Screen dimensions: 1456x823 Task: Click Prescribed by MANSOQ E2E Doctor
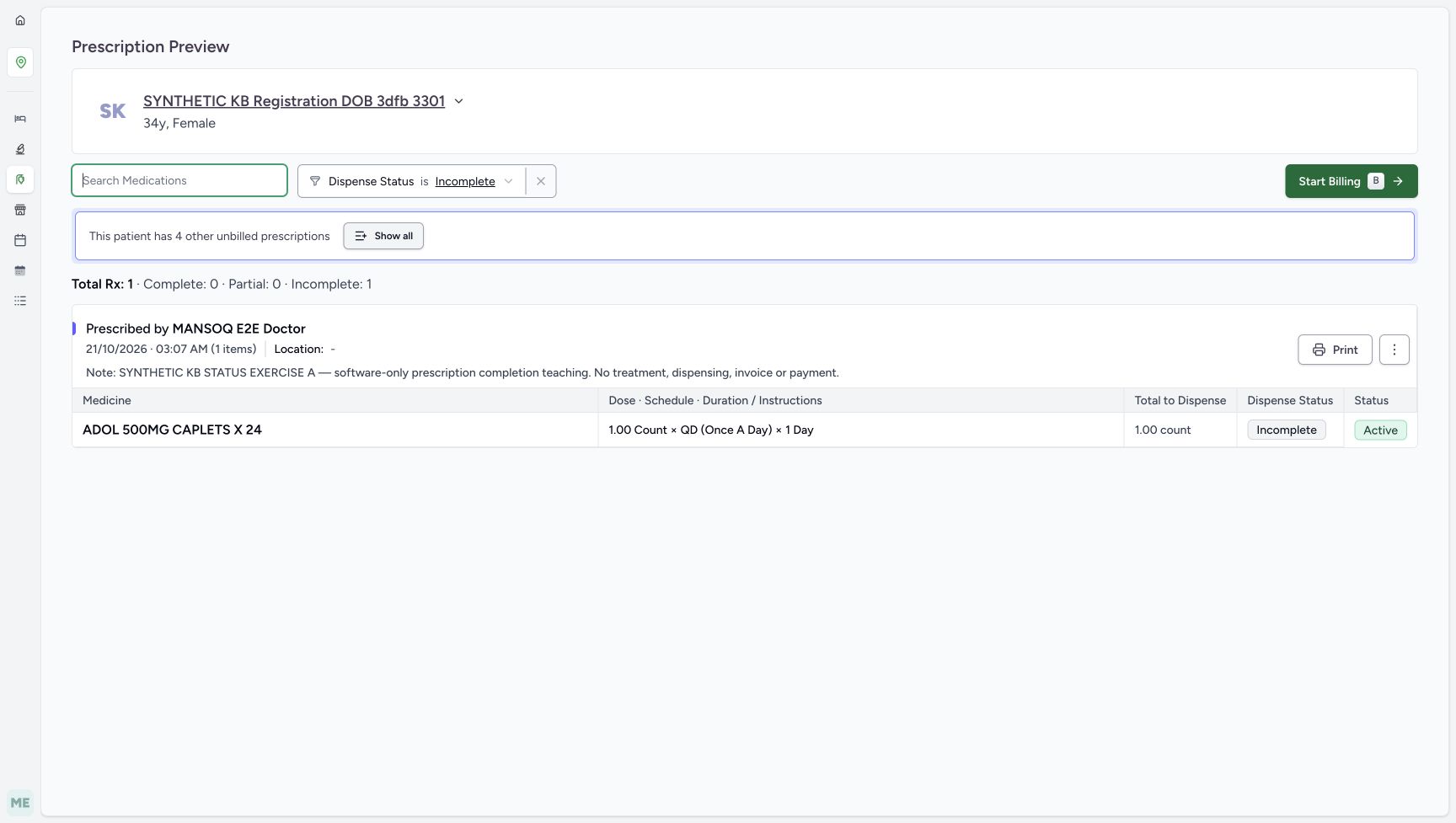coord(195,329)
